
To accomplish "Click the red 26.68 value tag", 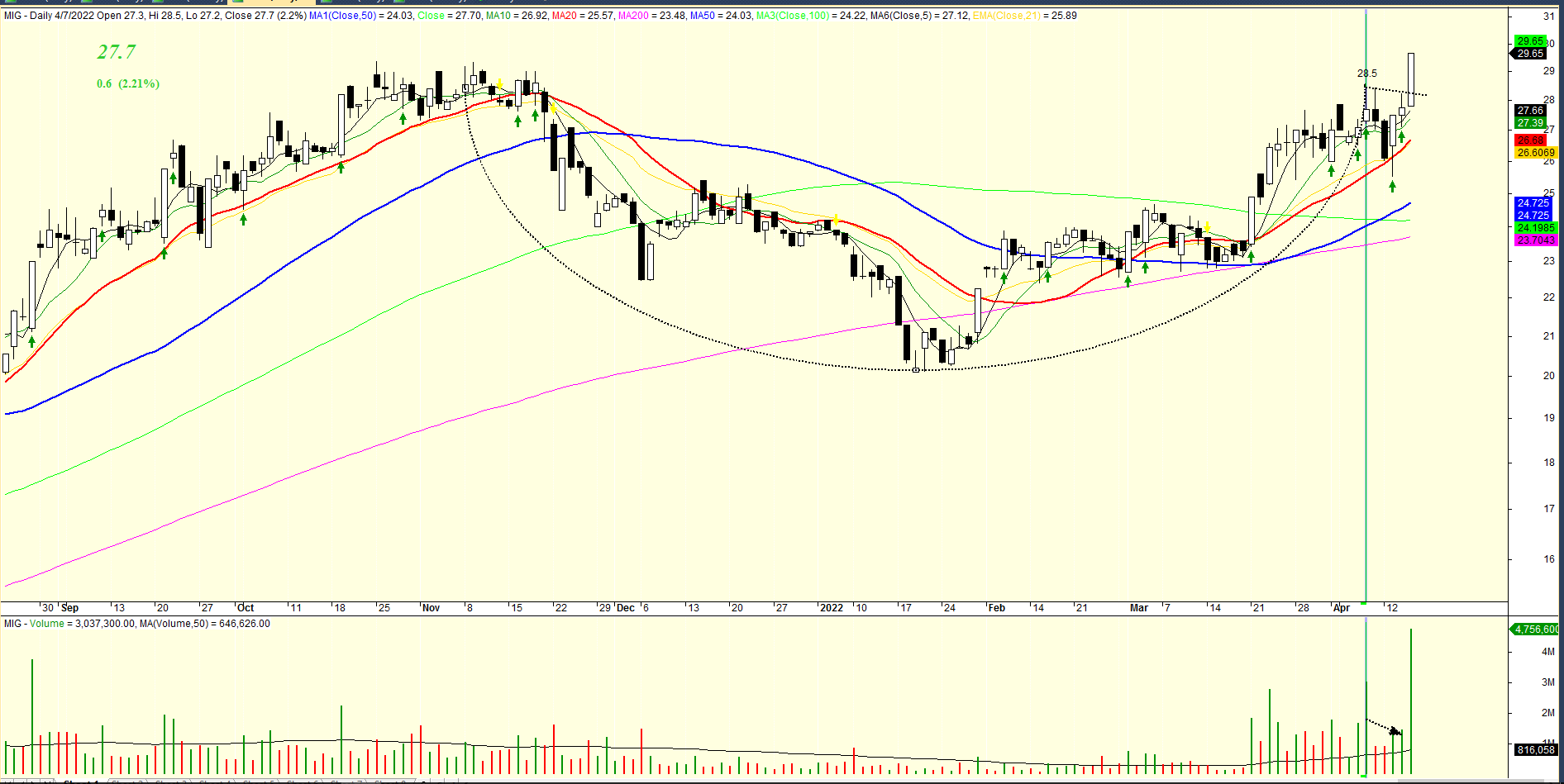I will [1529, 140].
